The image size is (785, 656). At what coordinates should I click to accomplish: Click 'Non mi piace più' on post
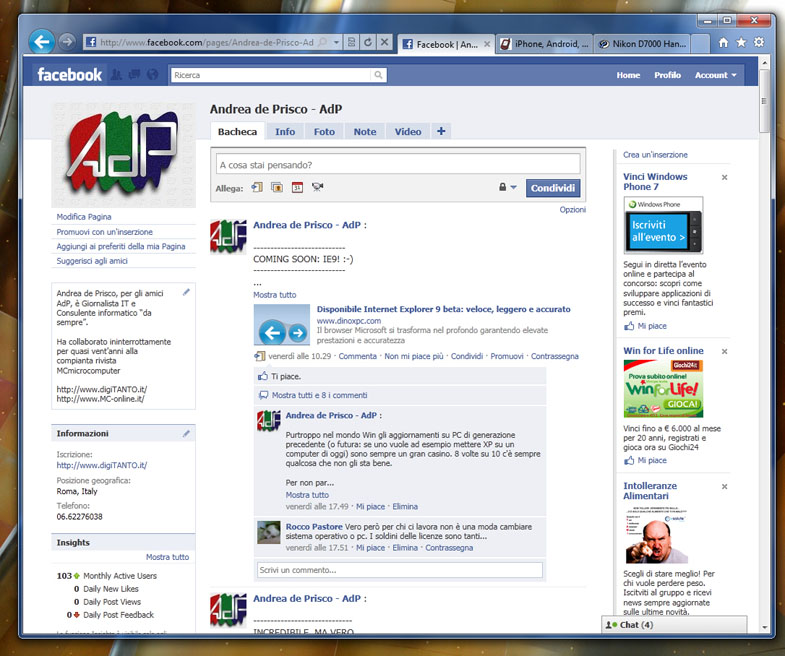click(414, 357)
